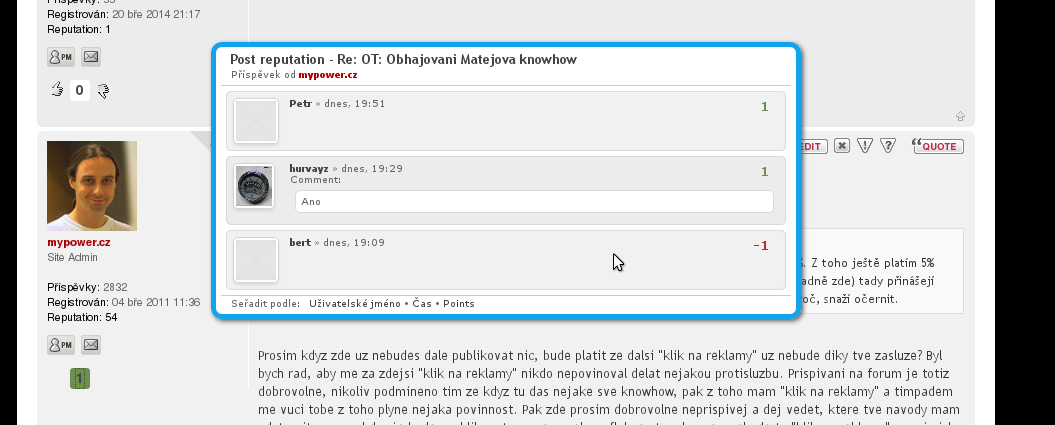Click the 'Ano' comment text
Viewport: 1055px width, 425px height.
(x=312, y=202)
